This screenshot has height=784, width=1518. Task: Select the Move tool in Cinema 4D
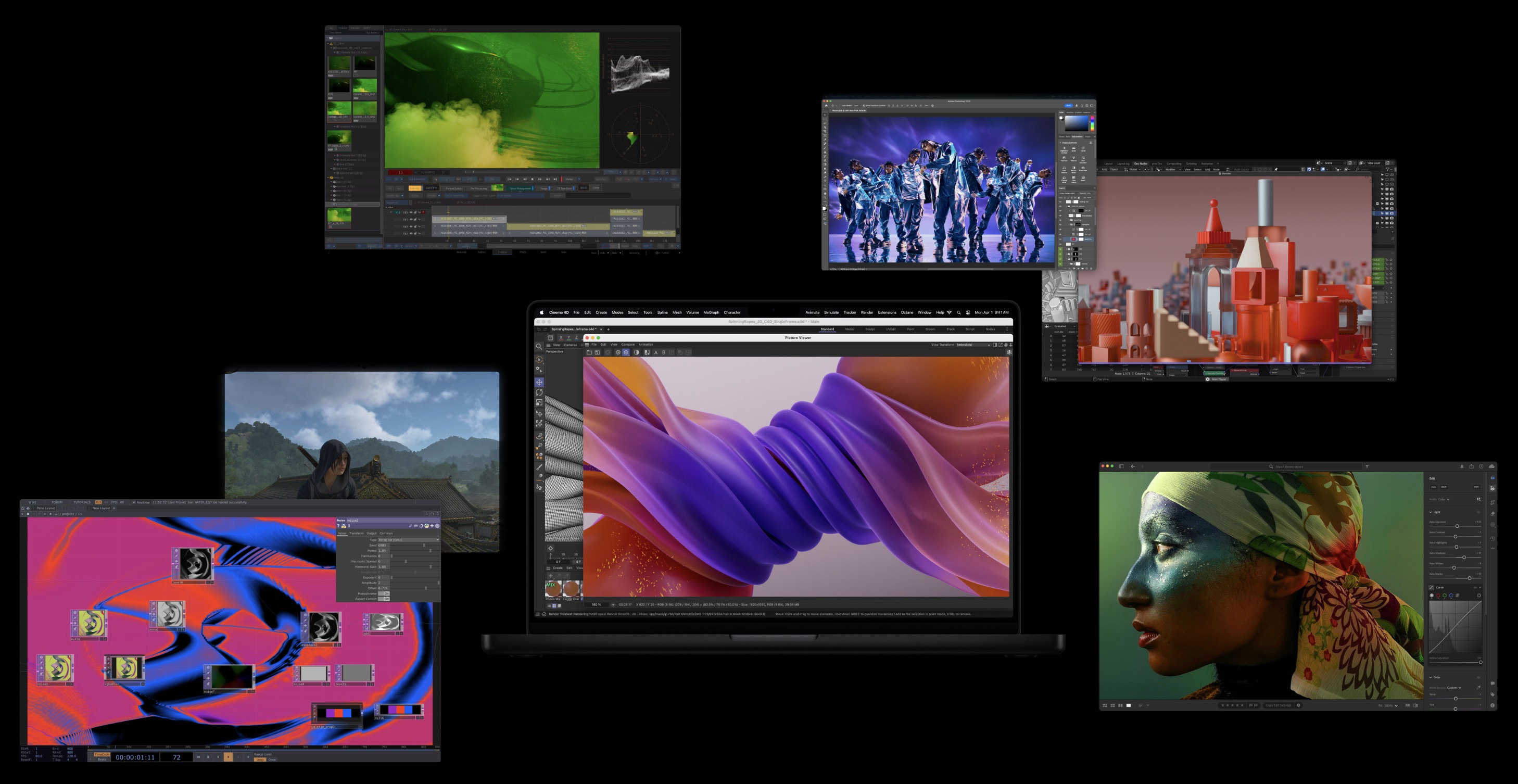pyautogui.click(x=539, y=382)
